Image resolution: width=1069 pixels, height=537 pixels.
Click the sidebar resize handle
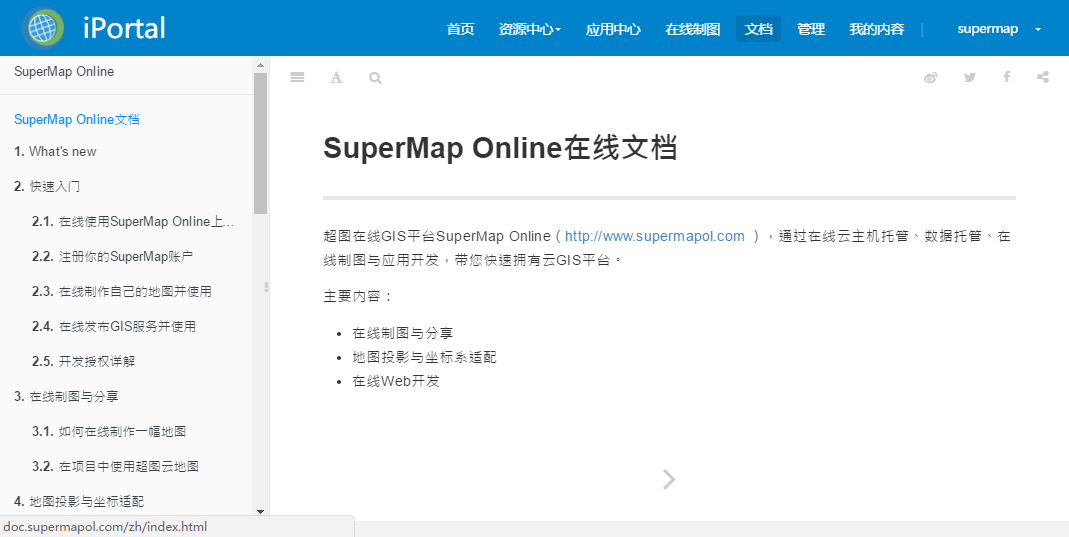(267, 287)
